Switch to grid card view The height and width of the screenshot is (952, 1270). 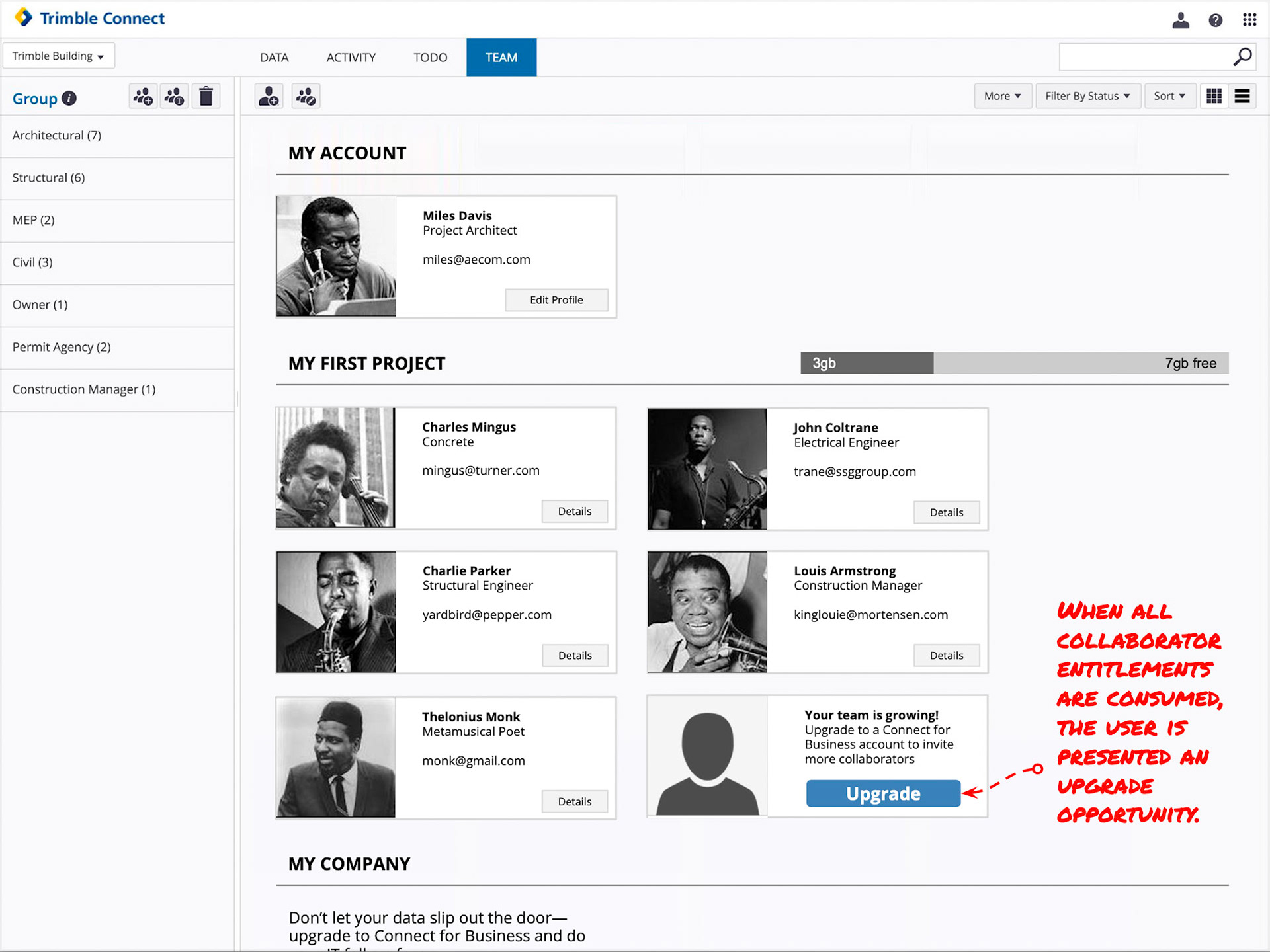pyautogui.click(x=1214, y=96)
